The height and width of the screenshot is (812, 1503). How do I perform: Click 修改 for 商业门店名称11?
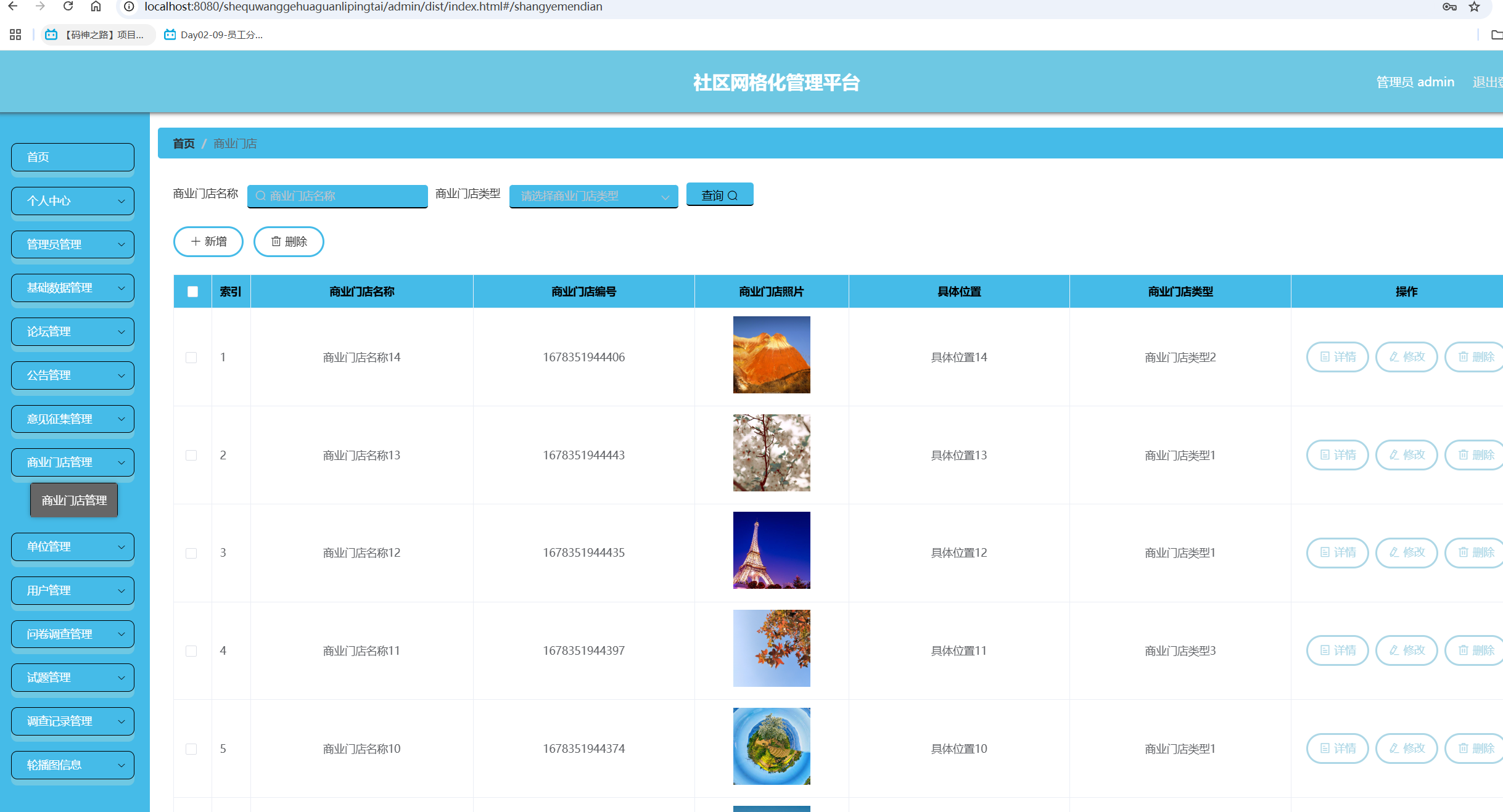pyautogui.click(x=1407, y=650)
